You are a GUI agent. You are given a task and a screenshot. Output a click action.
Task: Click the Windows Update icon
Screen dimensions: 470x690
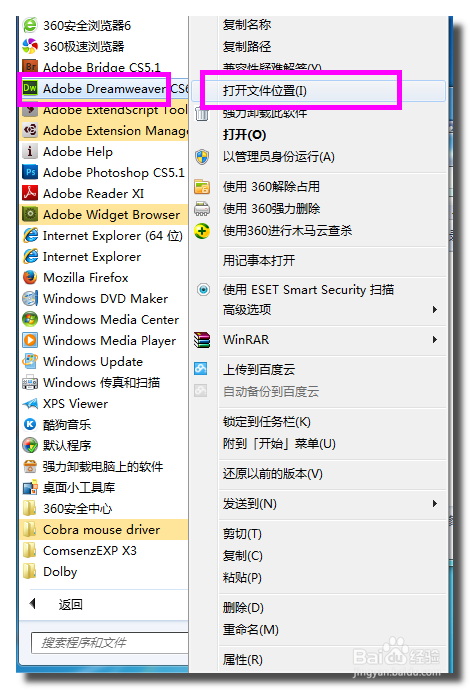(30, 361)
